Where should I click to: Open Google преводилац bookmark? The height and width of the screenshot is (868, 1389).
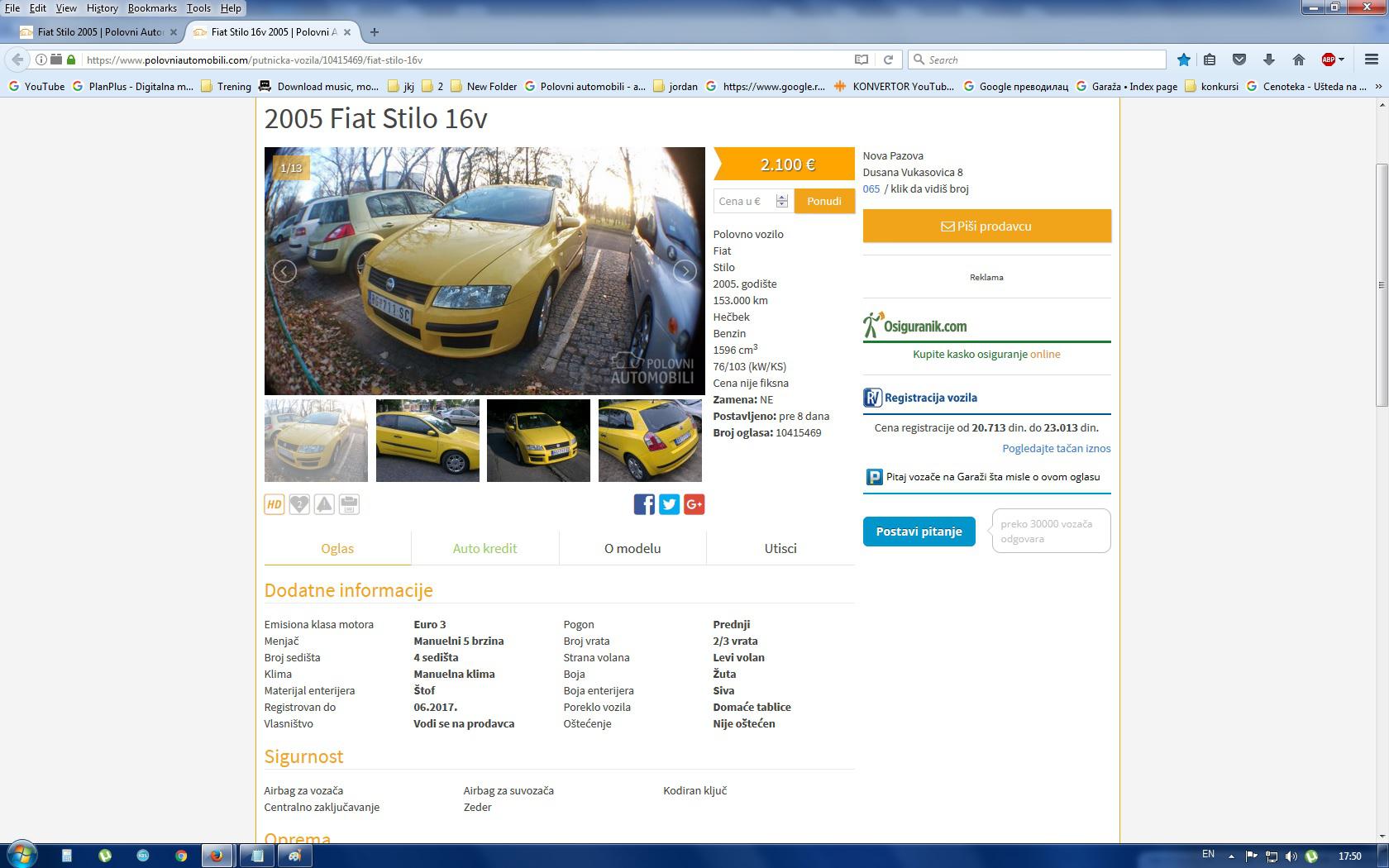pyautogui.click(x=1015, y=86)
